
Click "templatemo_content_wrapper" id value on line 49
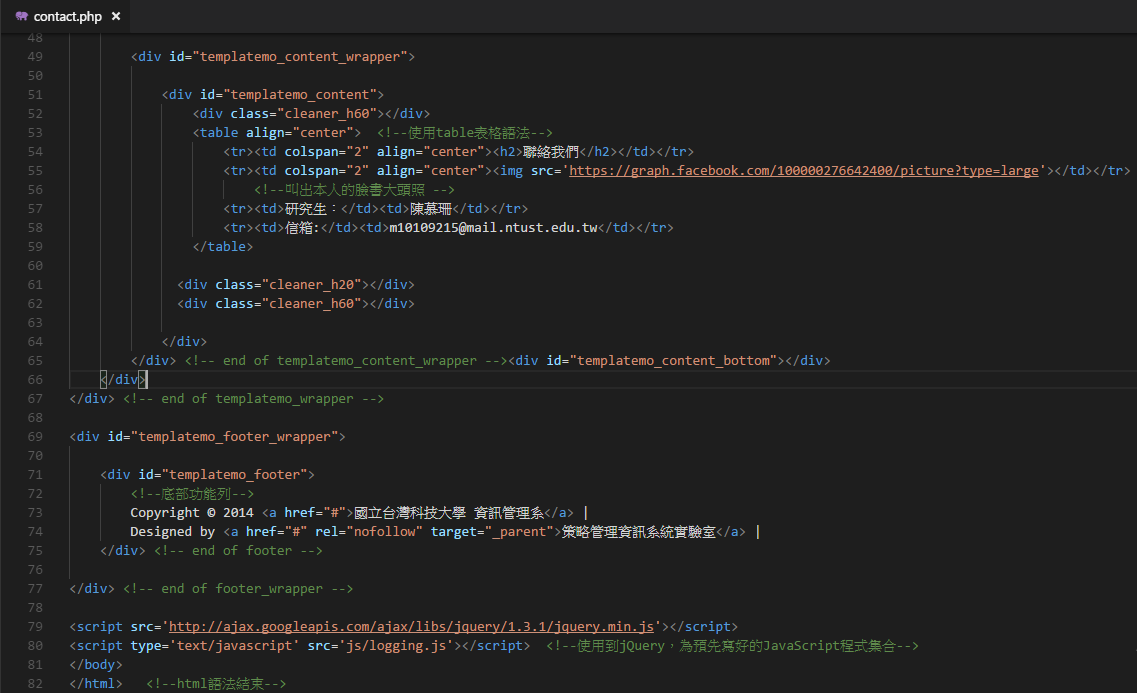coord(299,57)
